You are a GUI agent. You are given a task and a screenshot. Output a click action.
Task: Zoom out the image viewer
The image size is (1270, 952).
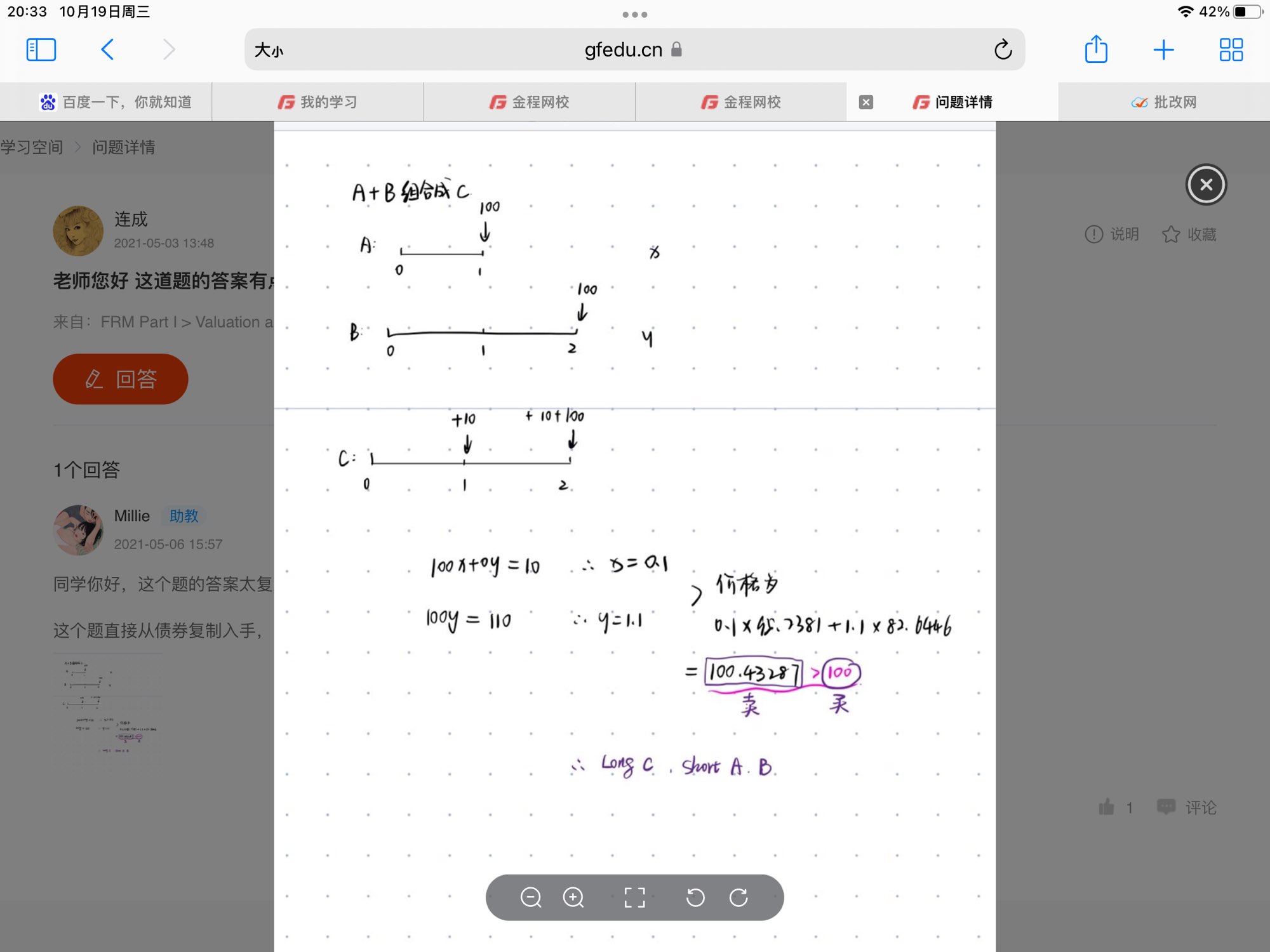[x=530, y=897]
